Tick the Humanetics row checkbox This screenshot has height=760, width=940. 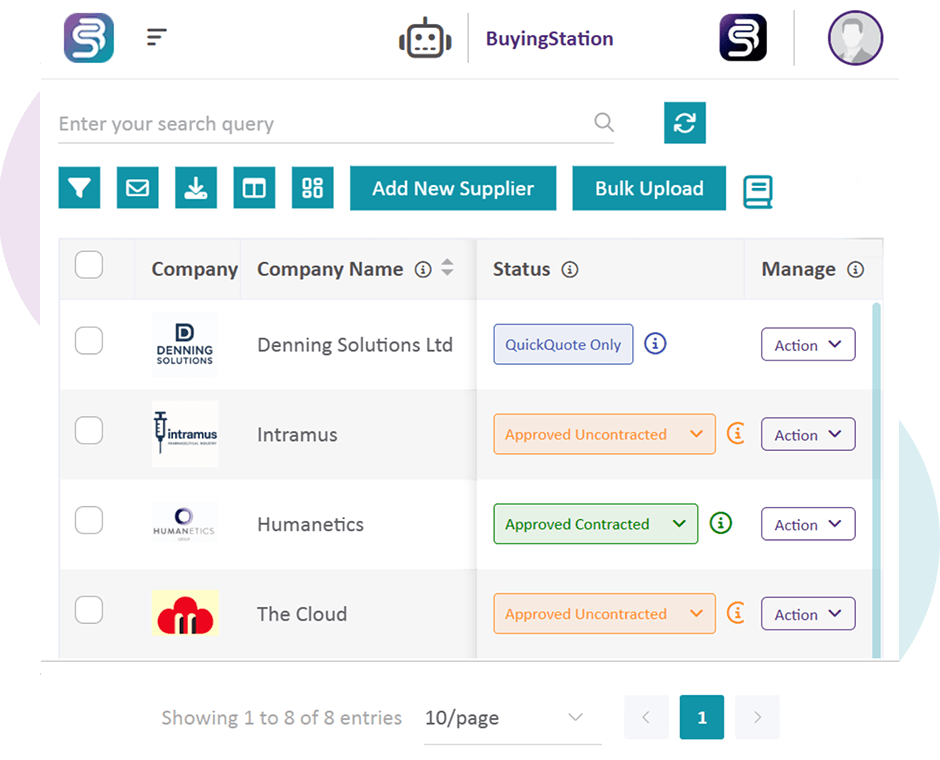tap(89, 521)
